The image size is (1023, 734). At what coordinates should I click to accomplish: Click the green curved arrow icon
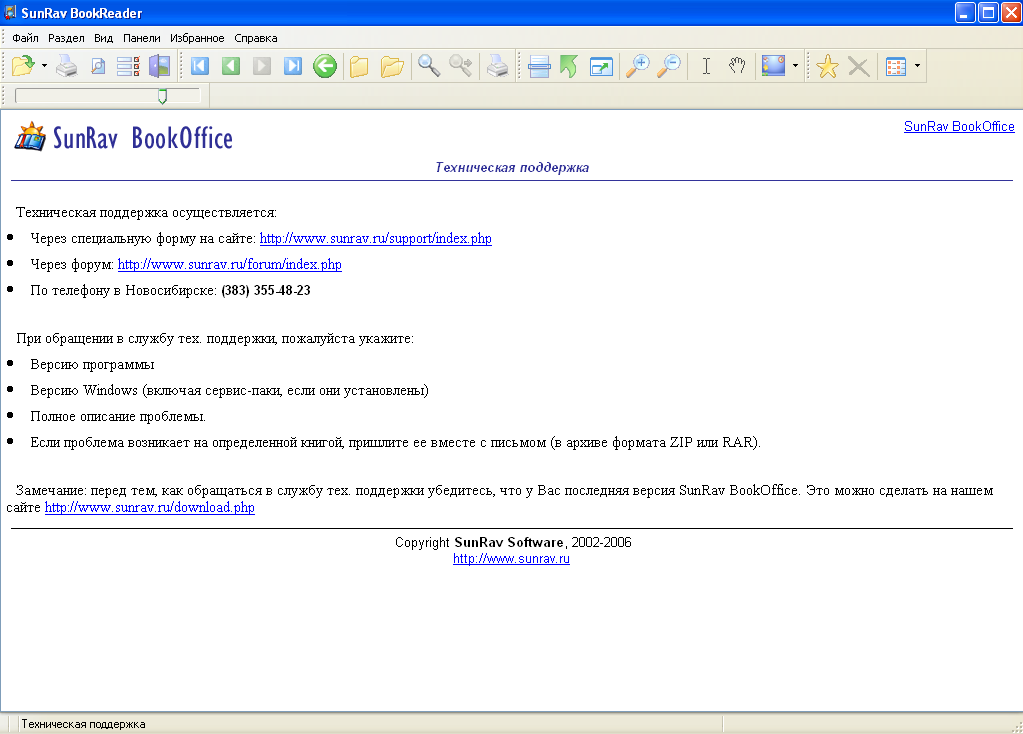click(x=569, y=66)
